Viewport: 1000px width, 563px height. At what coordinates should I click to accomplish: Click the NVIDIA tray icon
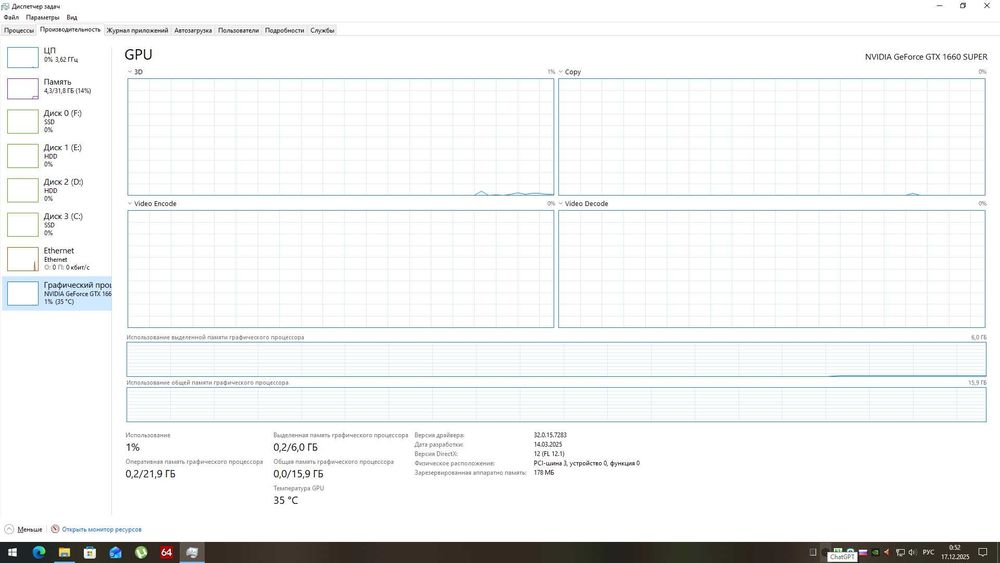point(875,552)
